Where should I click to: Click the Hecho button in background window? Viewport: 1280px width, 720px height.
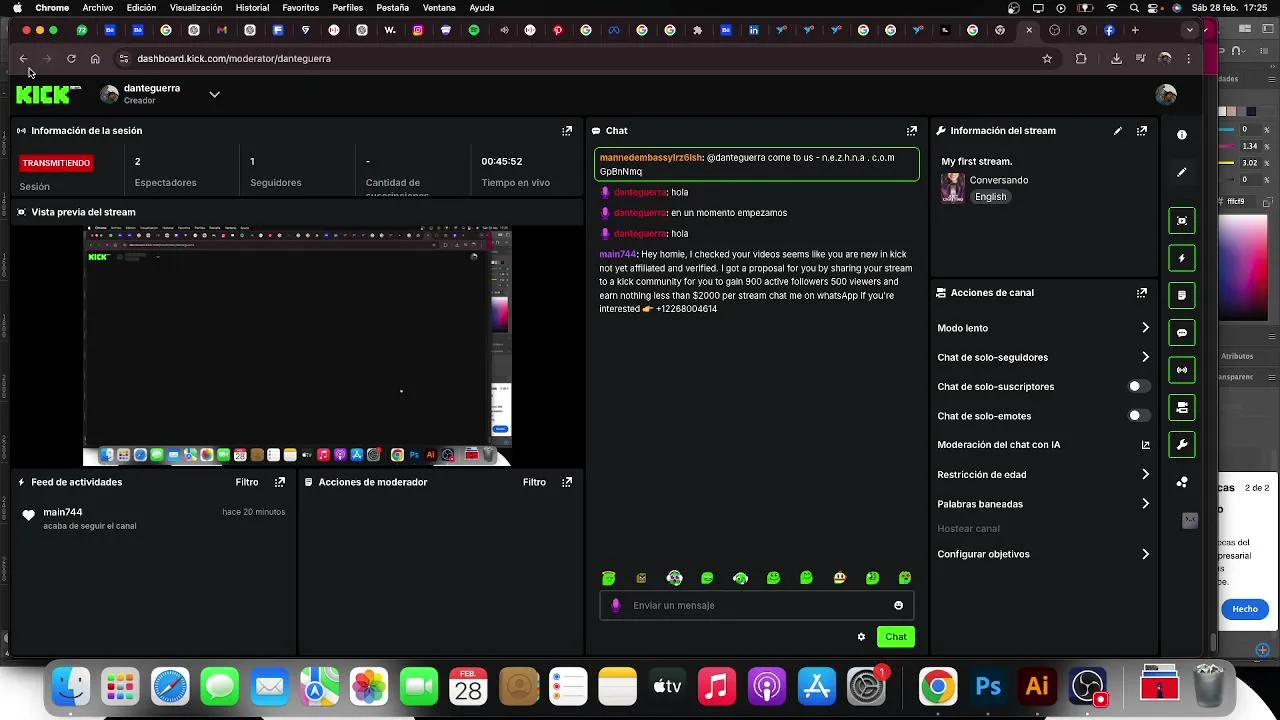coord(1245,609)
